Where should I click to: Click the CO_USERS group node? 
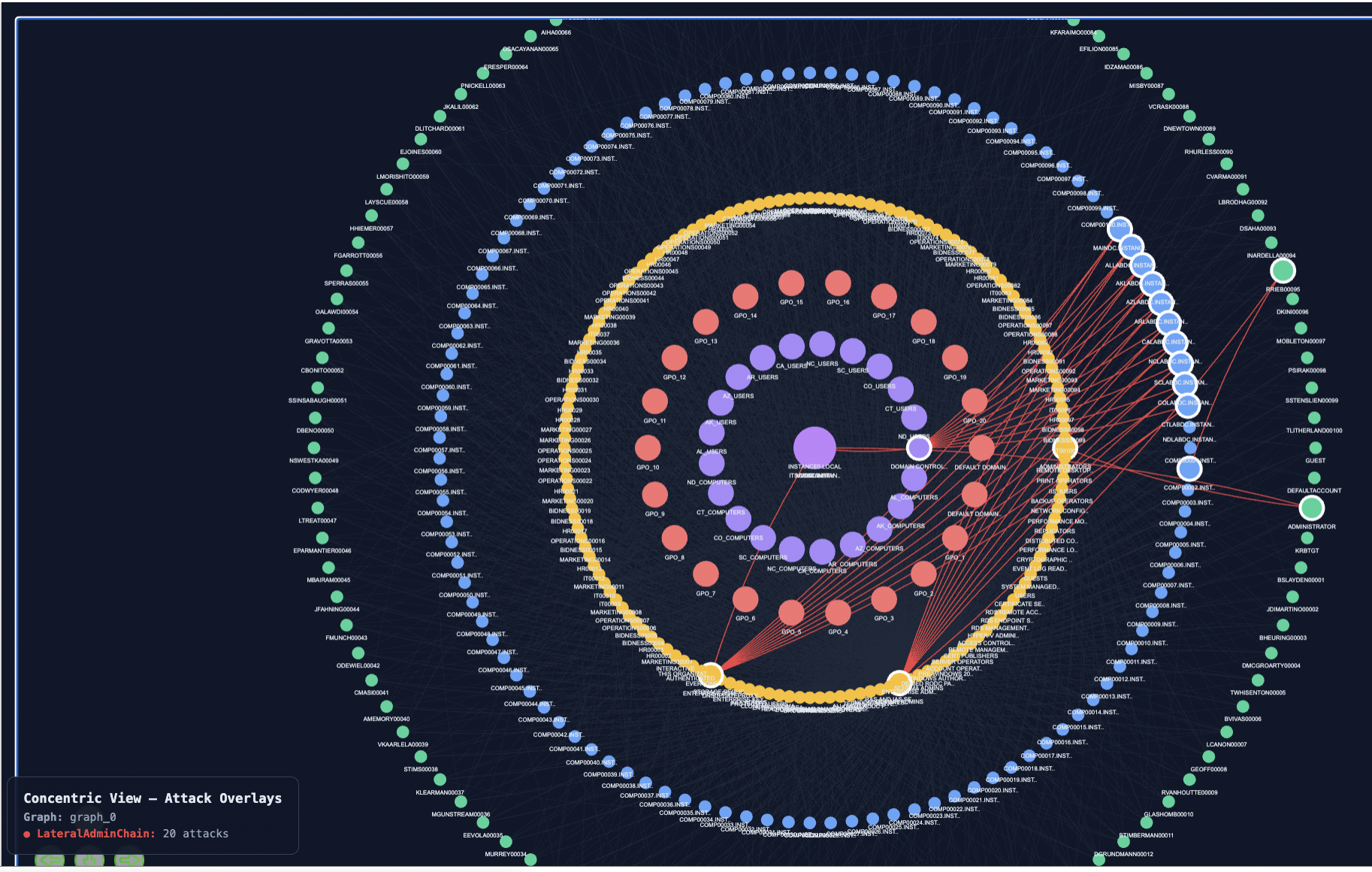879,368
